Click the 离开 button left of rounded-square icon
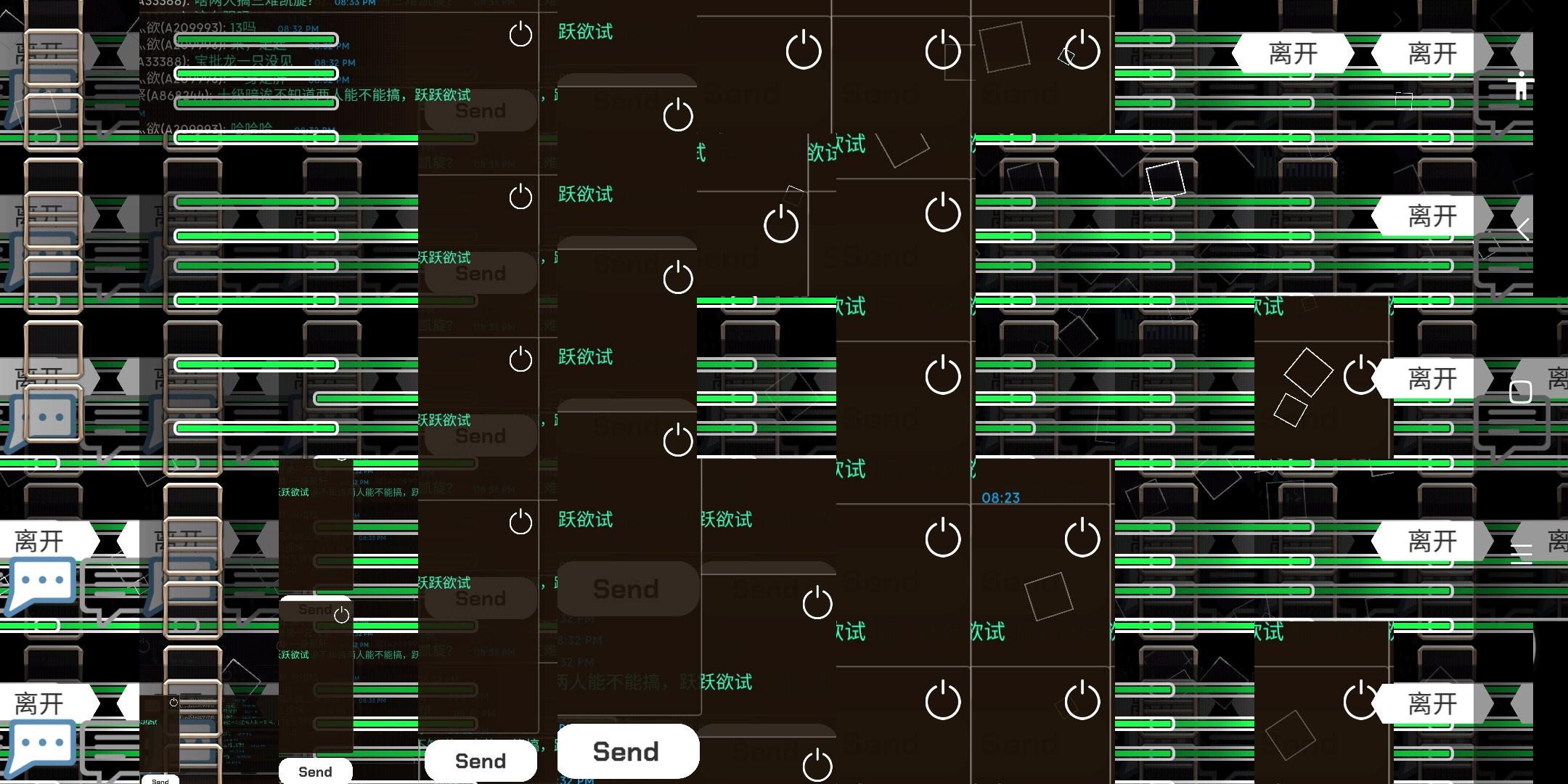The image size is (1568, 784). click(x=1432, y=378)
